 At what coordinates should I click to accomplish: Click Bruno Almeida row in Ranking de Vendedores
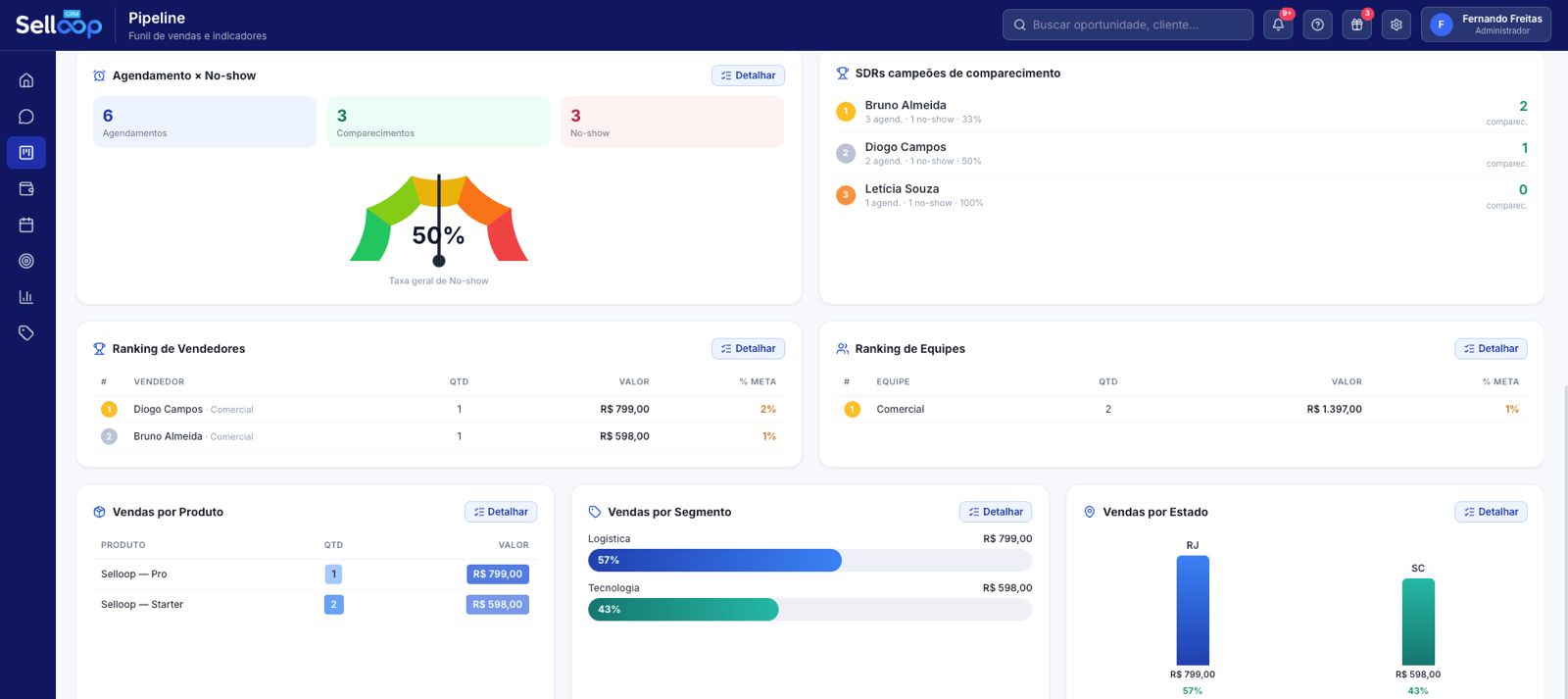(438, 436)
